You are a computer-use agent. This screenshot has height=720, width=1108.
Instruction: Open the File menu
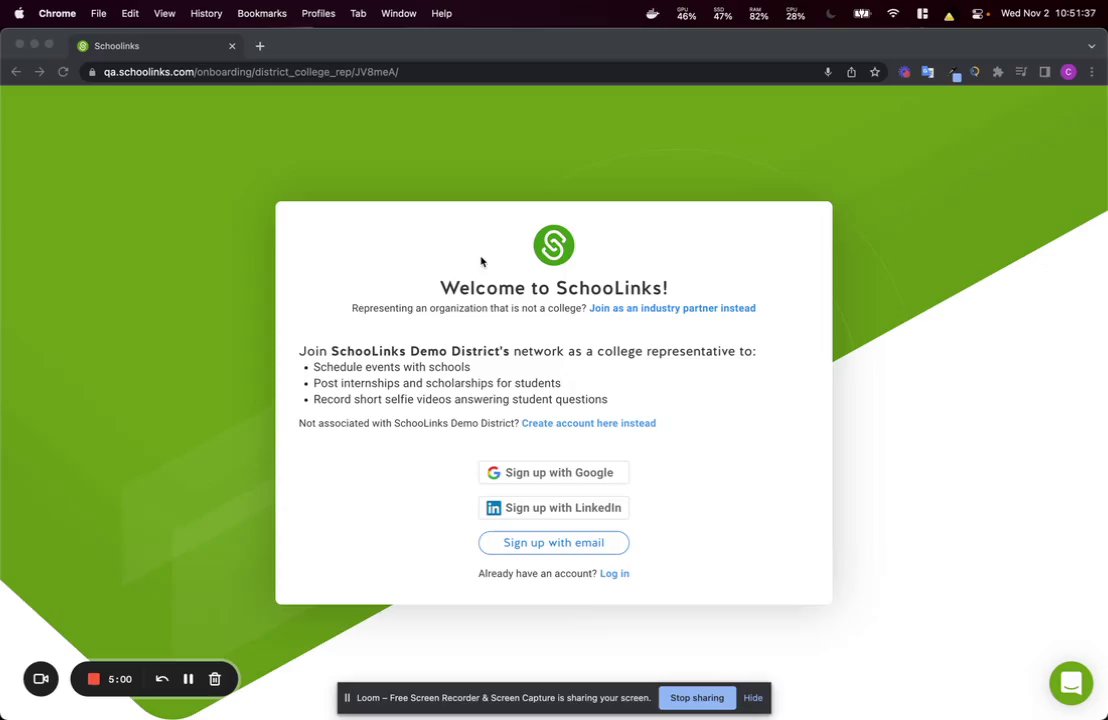pos(98,13)
